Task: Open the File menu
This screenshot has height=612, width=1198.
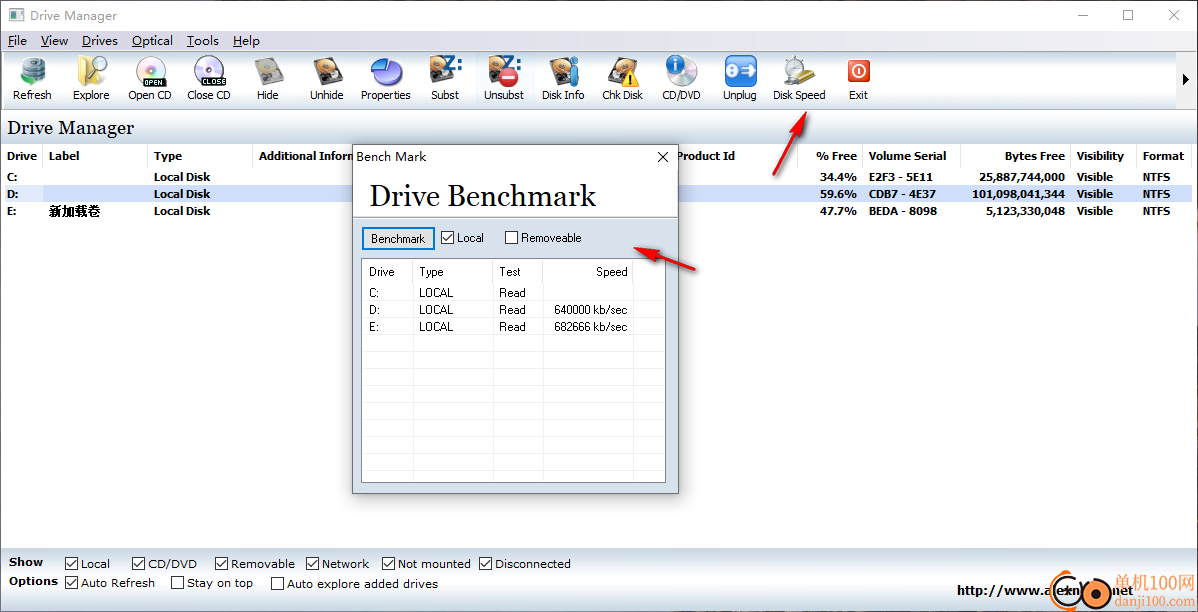Action: pos(17,40)
